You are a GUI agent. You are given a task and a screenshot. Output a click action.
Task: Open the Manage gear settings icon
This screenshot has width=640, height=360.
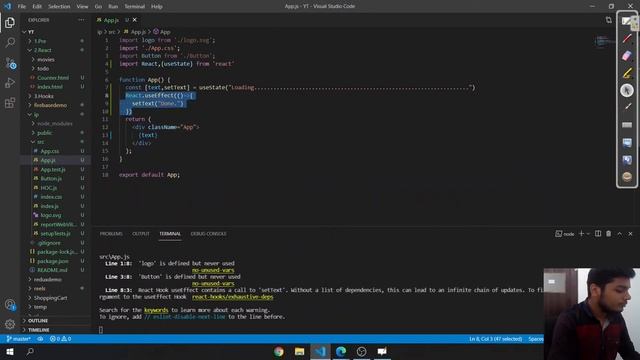(x=10, y=324)
